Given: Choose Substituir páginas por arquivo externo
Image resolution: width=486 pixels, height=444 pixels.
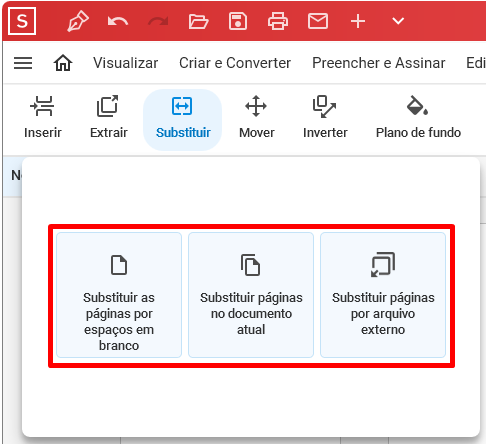Looking at the screenshot, I should click(x=383, y=295).
